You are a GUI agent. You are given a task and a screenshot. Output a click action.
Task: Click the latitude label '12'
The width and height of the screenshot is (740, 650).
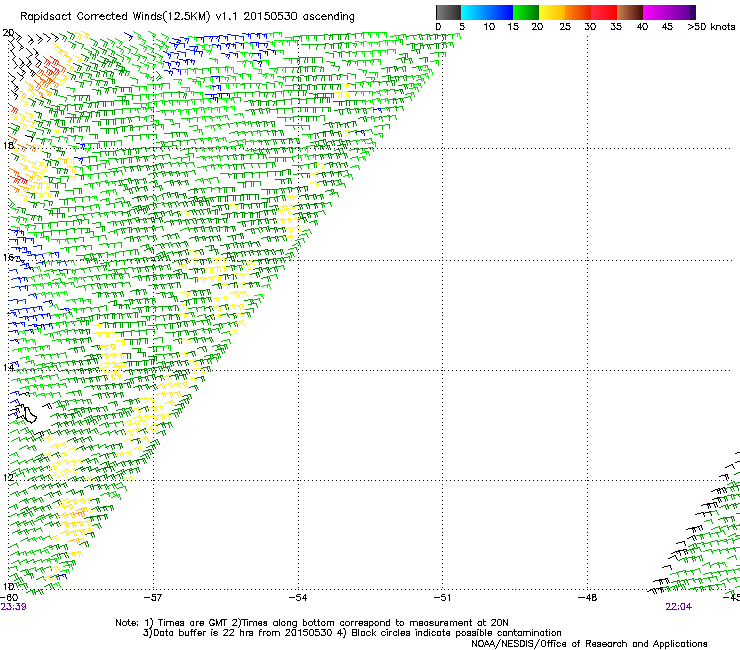click(8, 477)
